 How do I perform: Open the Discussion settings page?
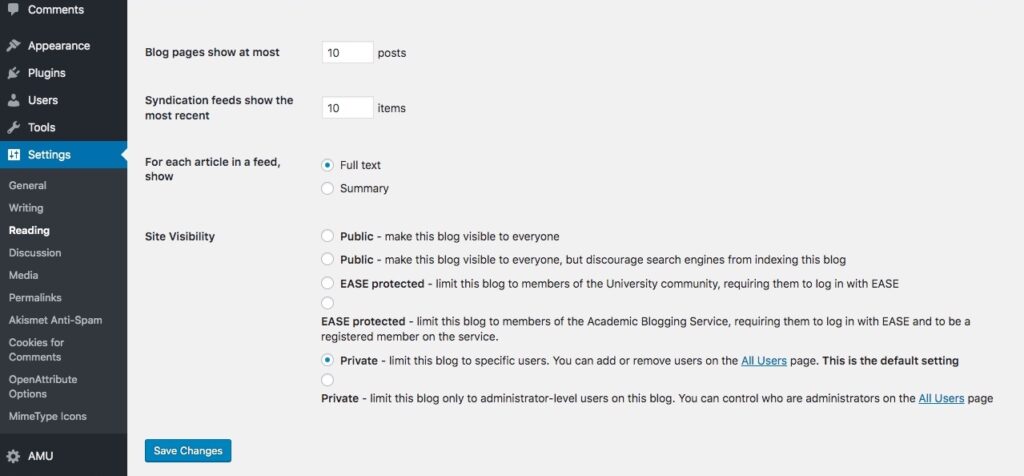tap(35, 253)
